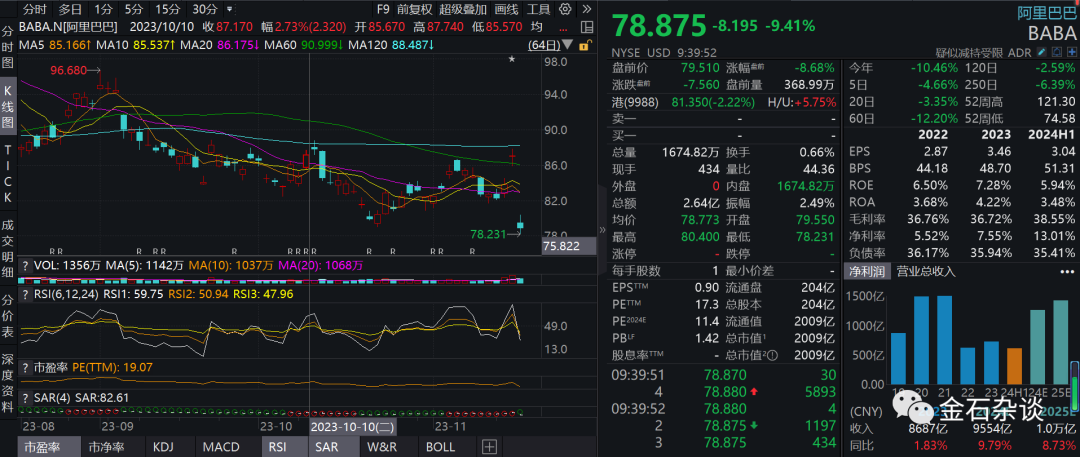The width and height of the screenshot is (1080, 457).
Task: Click the MA60 90.999 indicator label
Action: [x=306, y=45]
